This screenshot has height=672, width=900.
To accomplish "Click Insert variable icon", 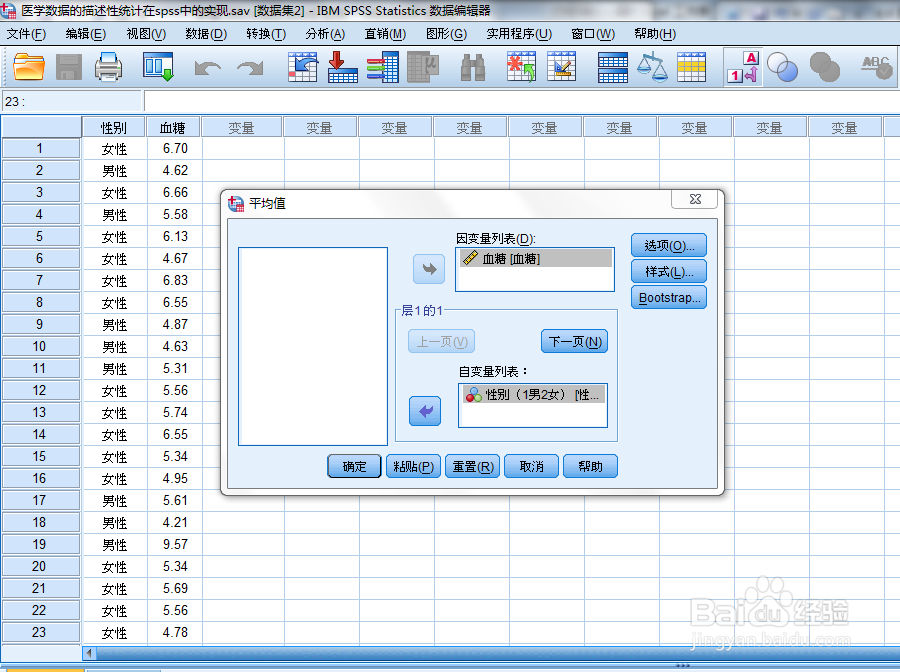I will tap(561, 67).
